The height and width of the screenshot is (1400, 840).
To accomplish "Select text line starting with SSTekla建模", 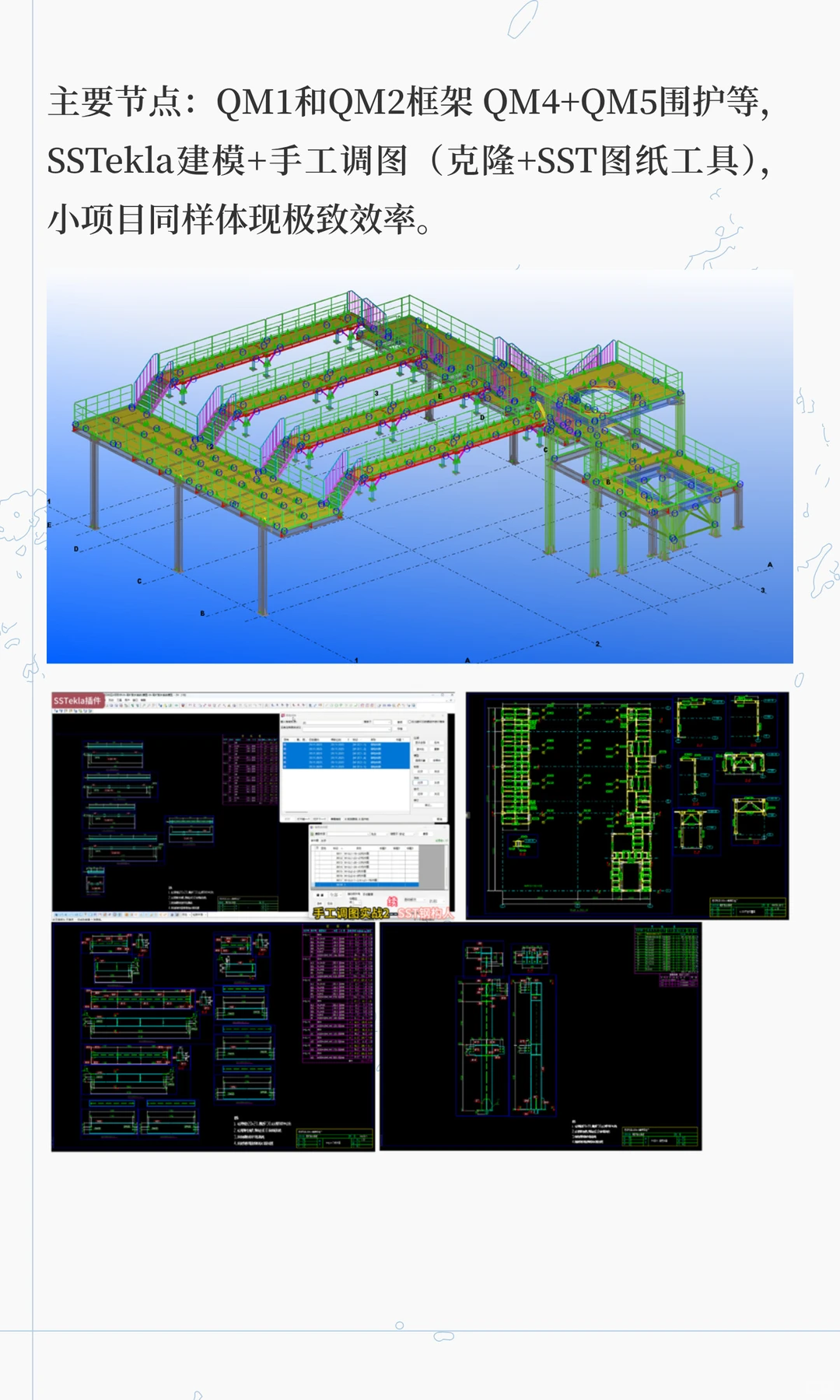I will [409, 161].
